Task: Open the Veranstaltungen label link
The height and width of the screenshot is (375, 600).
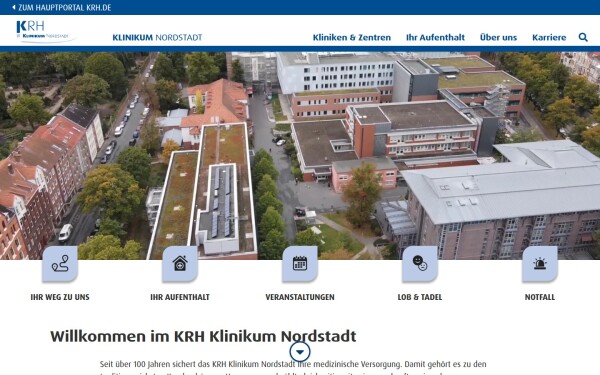Action: (300, 297)
